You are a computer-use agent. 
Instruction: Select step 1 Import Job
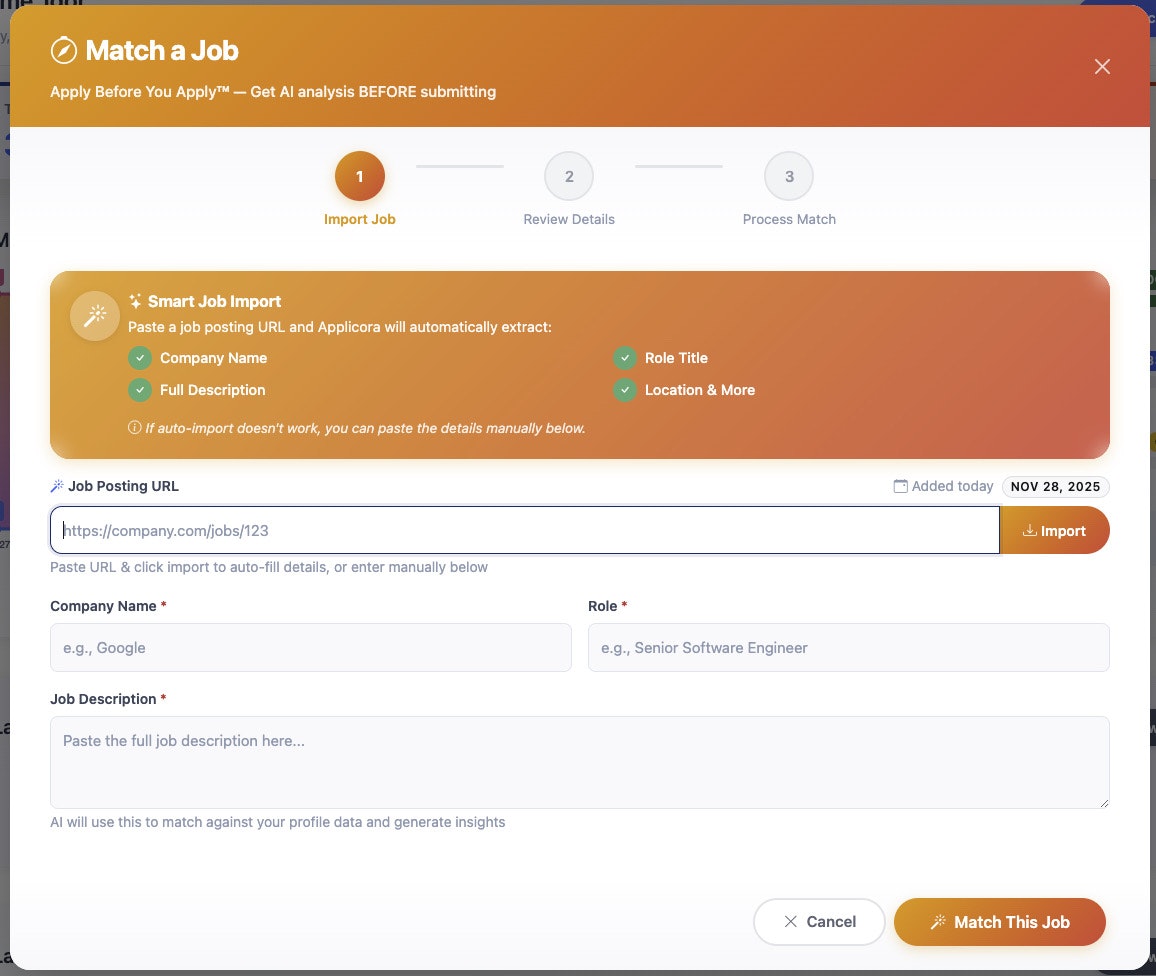359,176
